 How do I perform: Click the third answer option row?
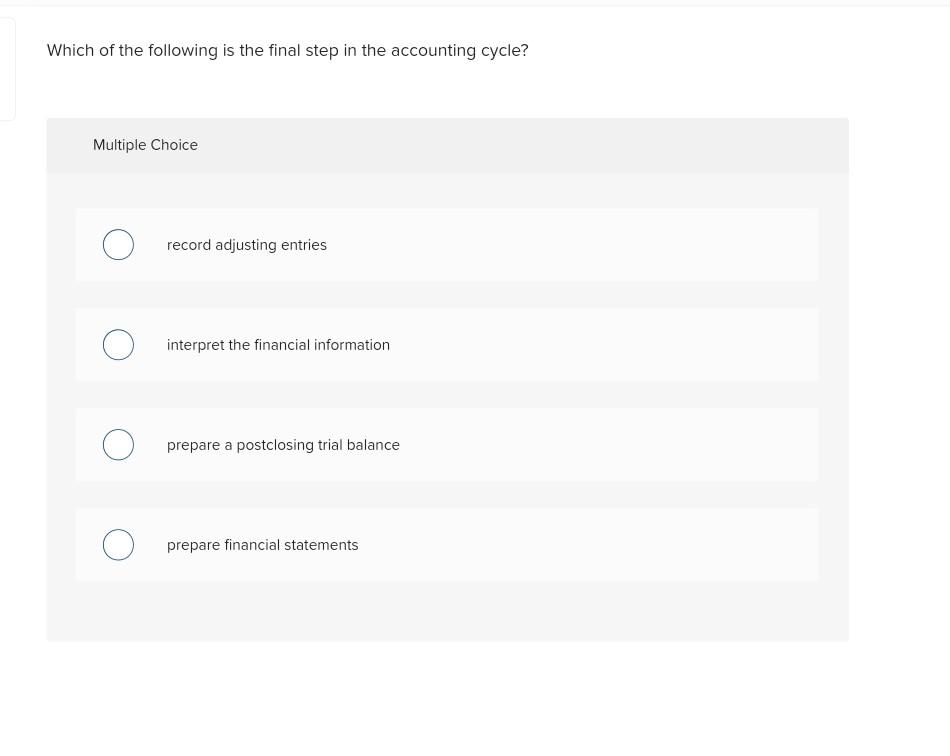(x=447, y=444)
